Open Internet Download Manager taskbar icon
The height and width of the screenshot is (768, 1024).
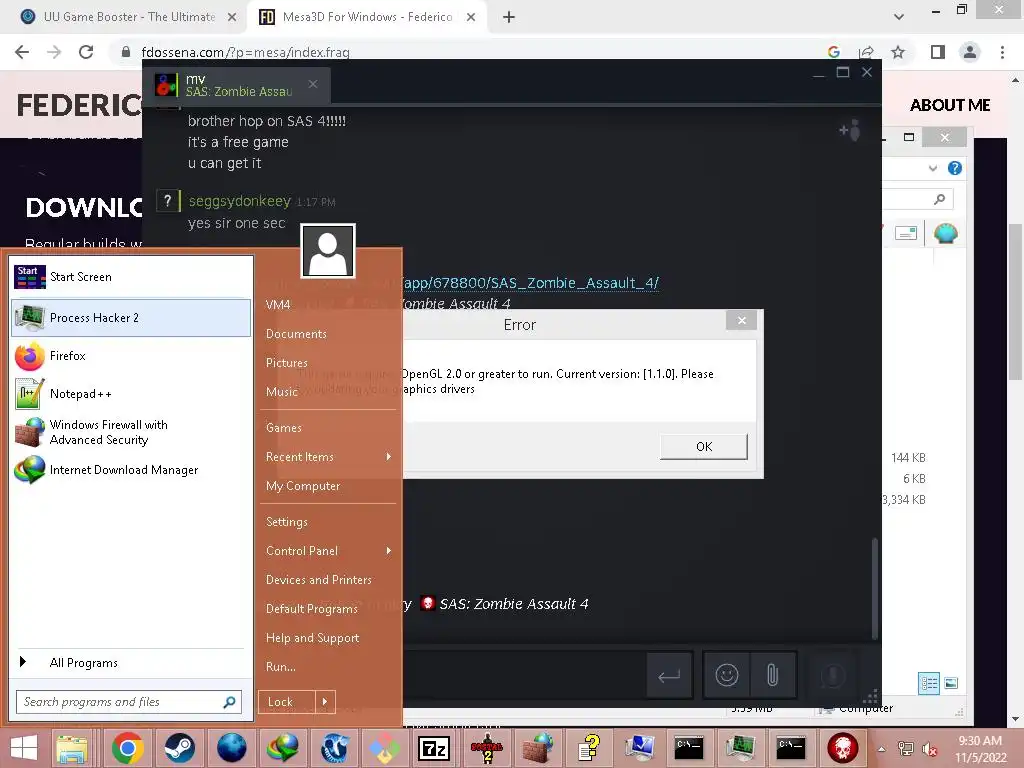[x=281, y=748]
